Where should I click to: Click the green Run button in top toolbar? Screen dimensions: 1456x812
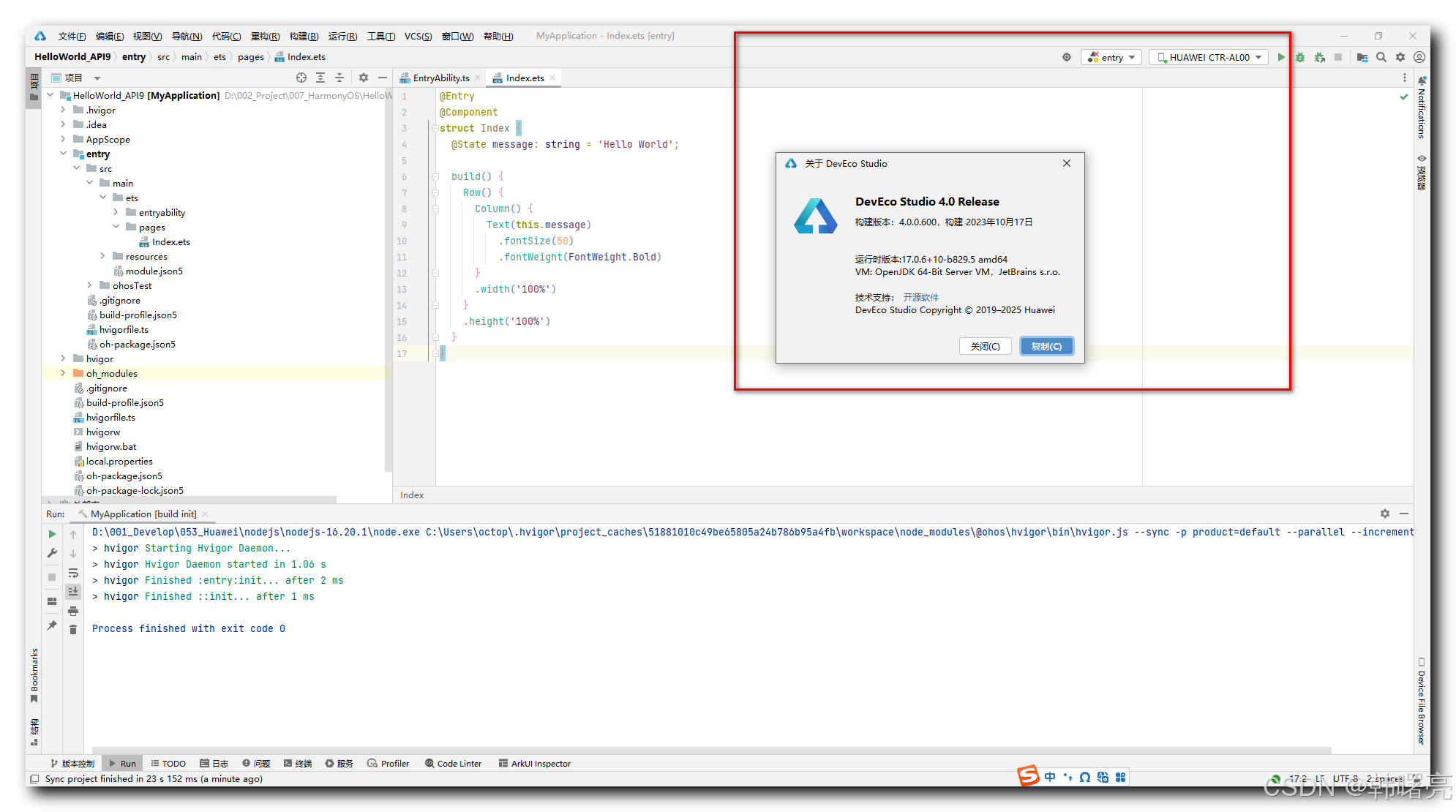coord(1280,57)
